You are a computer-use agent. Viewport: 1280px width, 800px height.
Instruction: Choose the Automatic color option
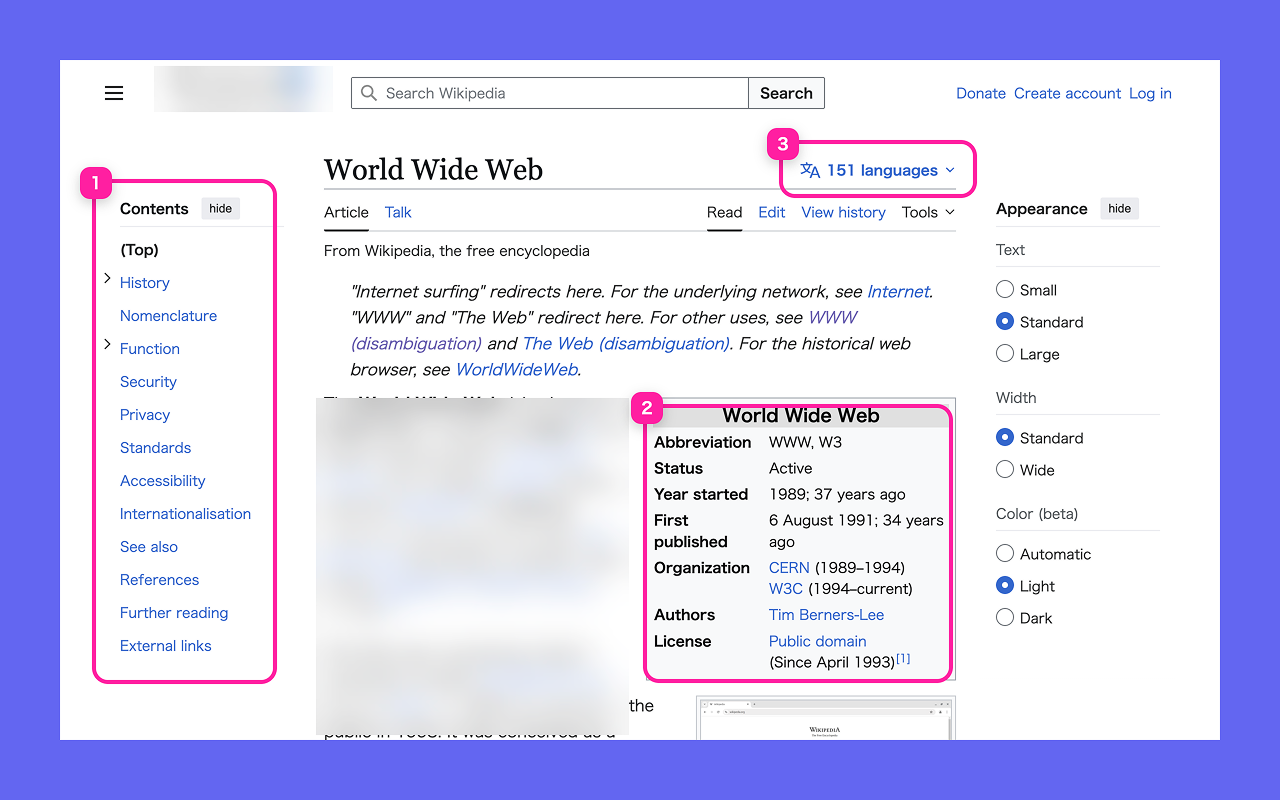click(x=1005, y=554)
